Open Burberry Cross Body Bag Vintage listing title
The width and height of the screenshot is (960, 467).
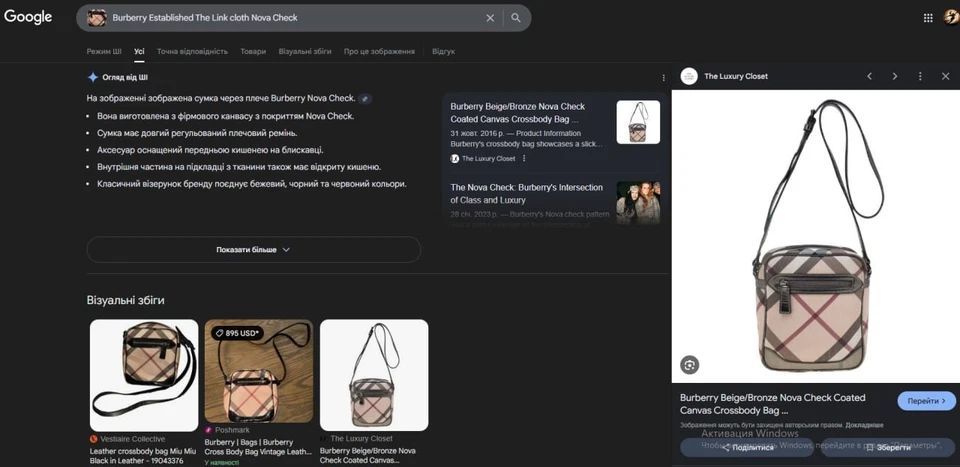(258, 447)
